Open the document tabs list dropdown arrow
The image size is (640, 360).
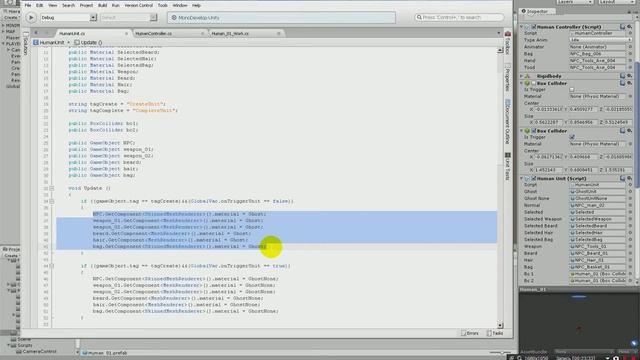click(499, 33)
